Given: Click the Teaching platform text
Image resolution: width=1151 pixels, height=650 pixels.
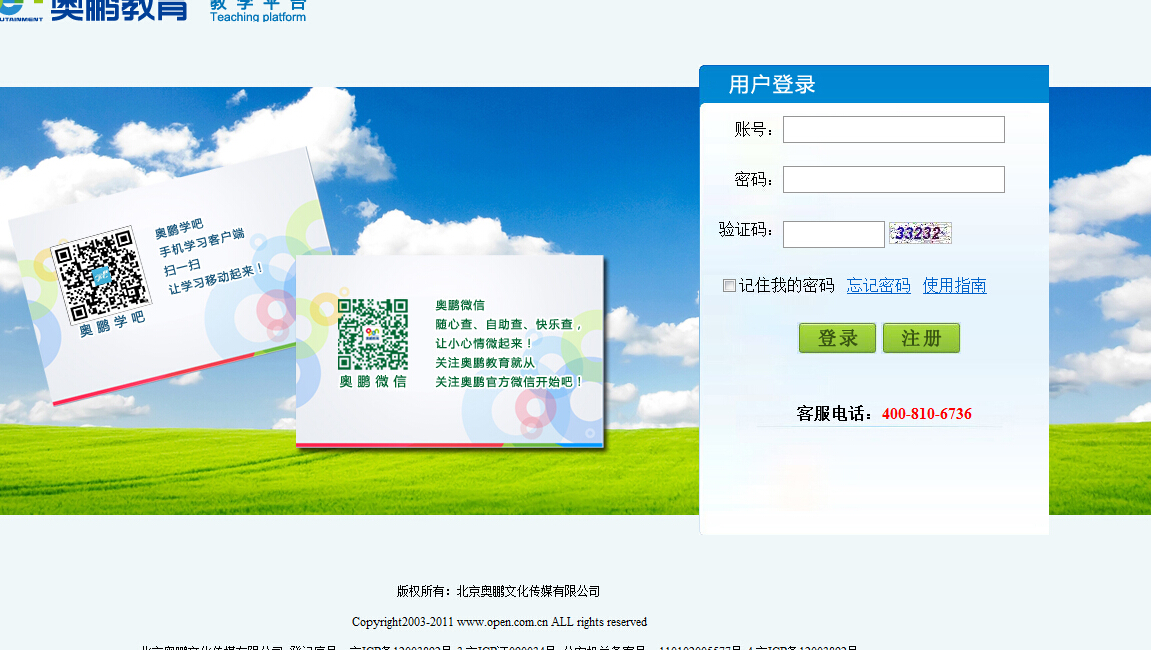Looking at the screenshot, I should 258,17.
